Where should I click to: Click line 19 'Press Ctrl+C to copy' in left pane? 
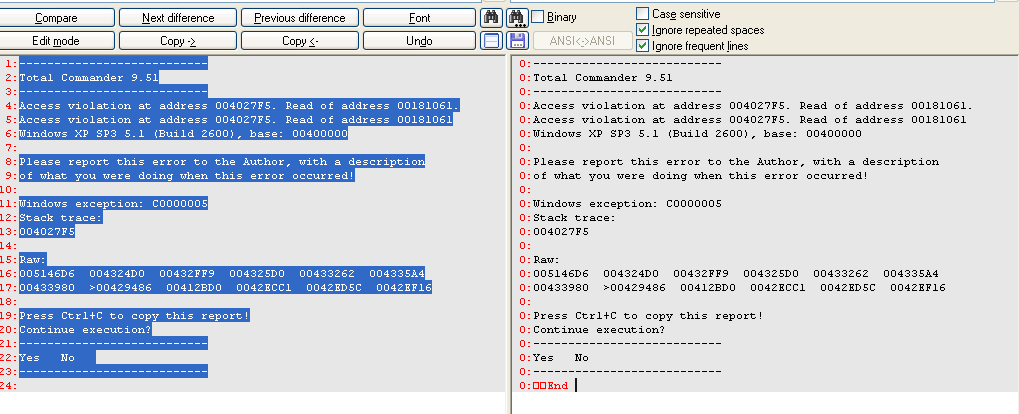tap(135, 316)
